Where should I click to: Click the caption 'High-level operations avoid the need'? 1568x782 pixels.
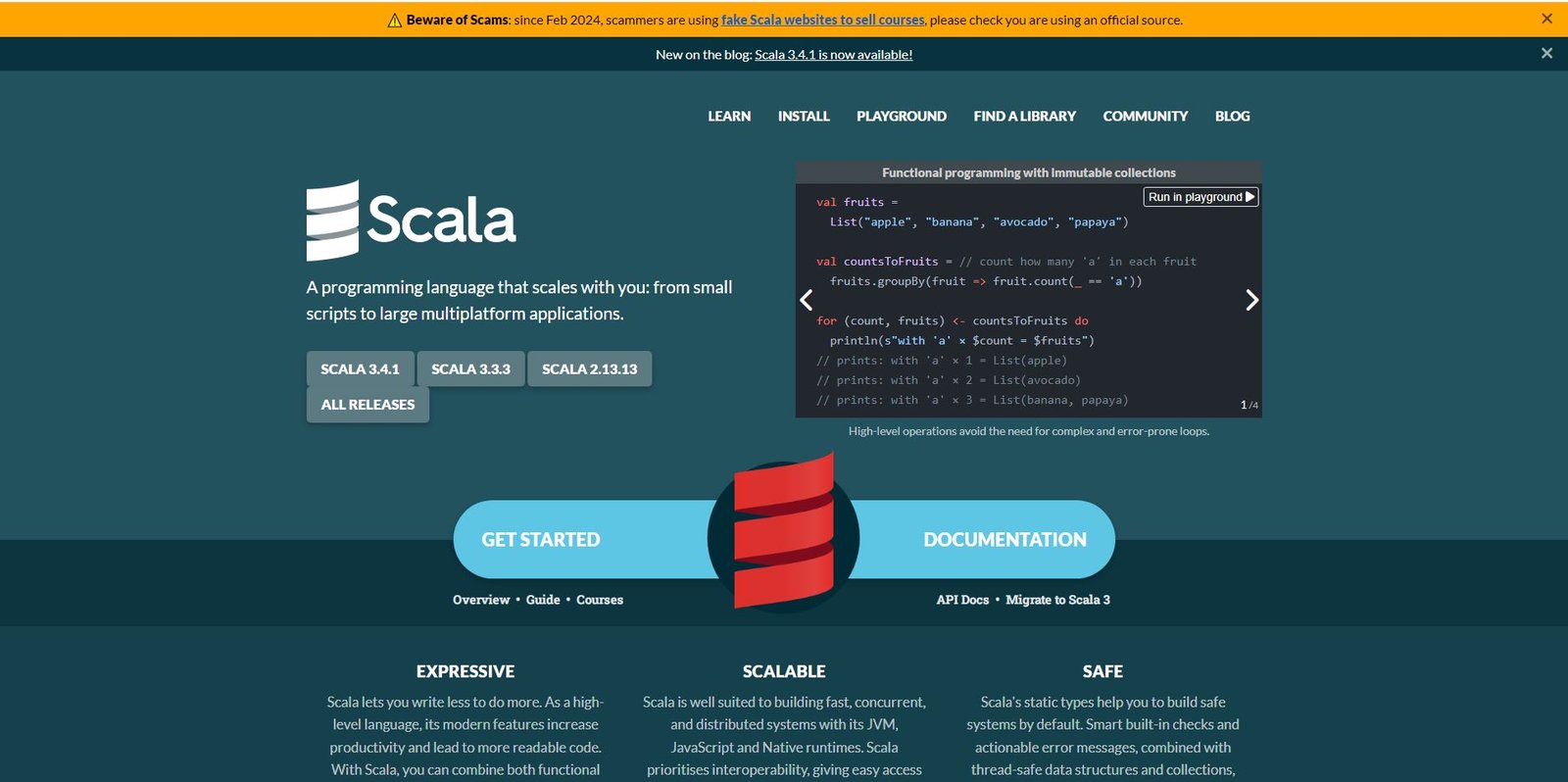click(1028, 431)
